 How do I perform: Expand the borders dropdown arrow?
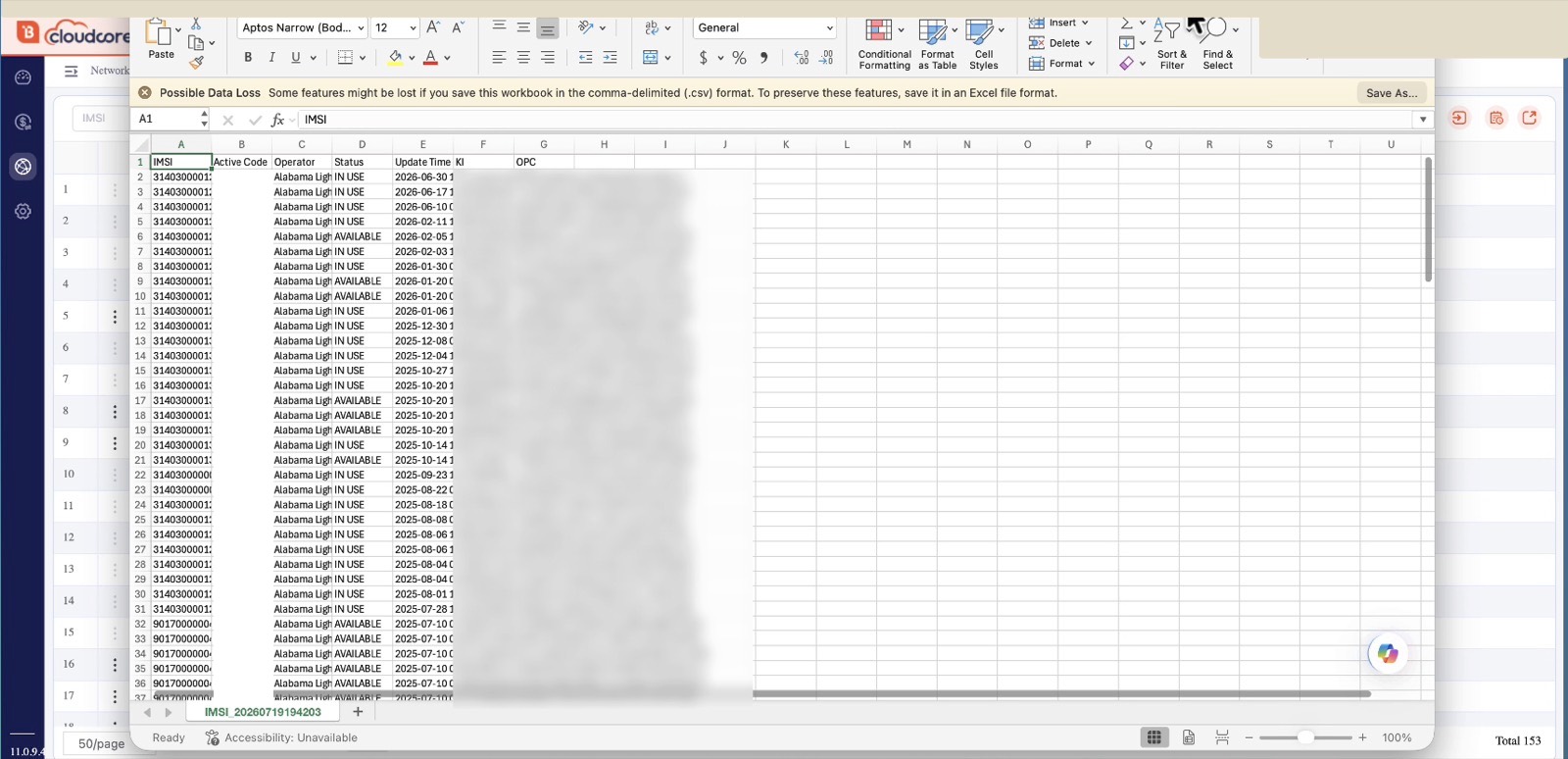pyautogui.click(x=363, y=58)
